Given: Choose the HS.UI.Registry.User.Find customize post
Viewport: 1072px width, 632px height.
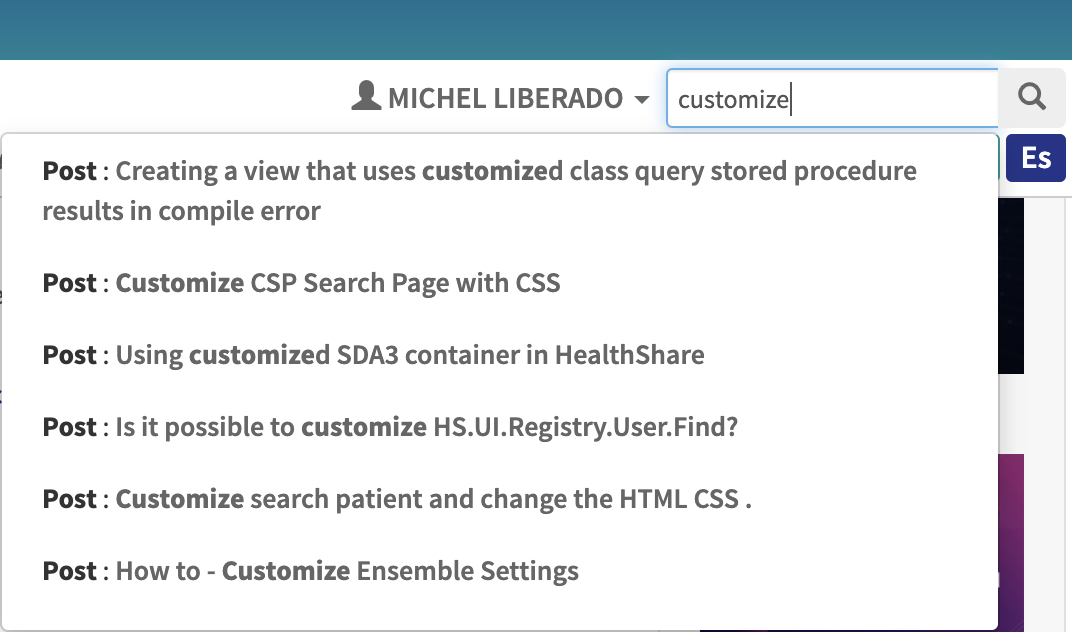Looking at the screenshot, I should 390,427.
